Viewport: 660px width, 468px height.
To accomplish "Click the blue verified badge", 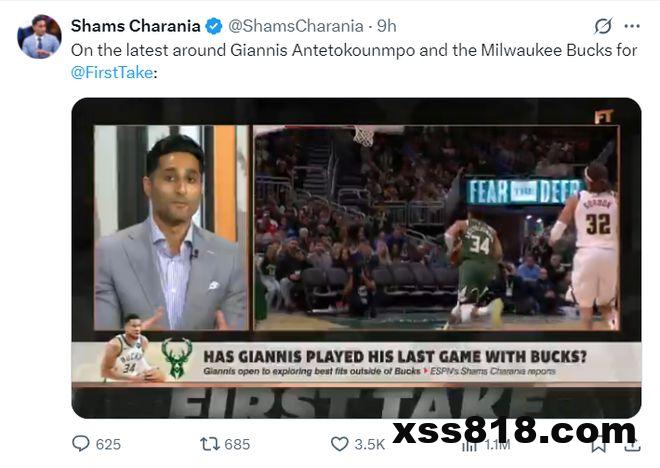I will [214, 26].
